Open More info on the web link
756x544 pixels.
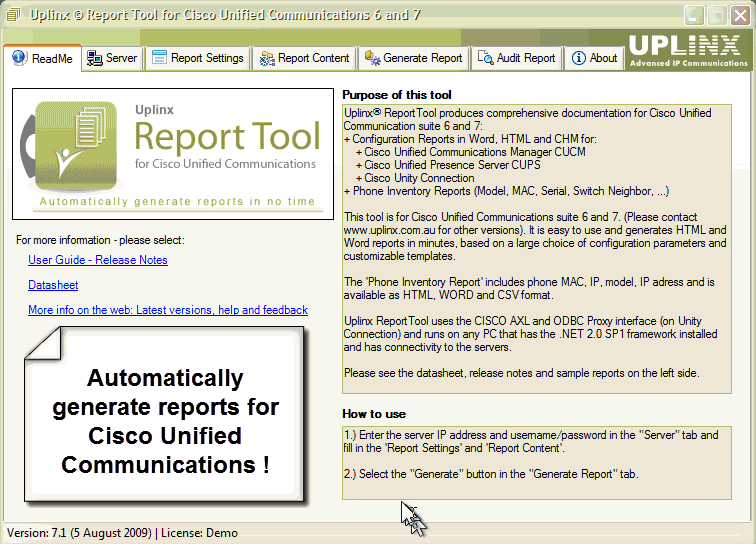point(168,310)
